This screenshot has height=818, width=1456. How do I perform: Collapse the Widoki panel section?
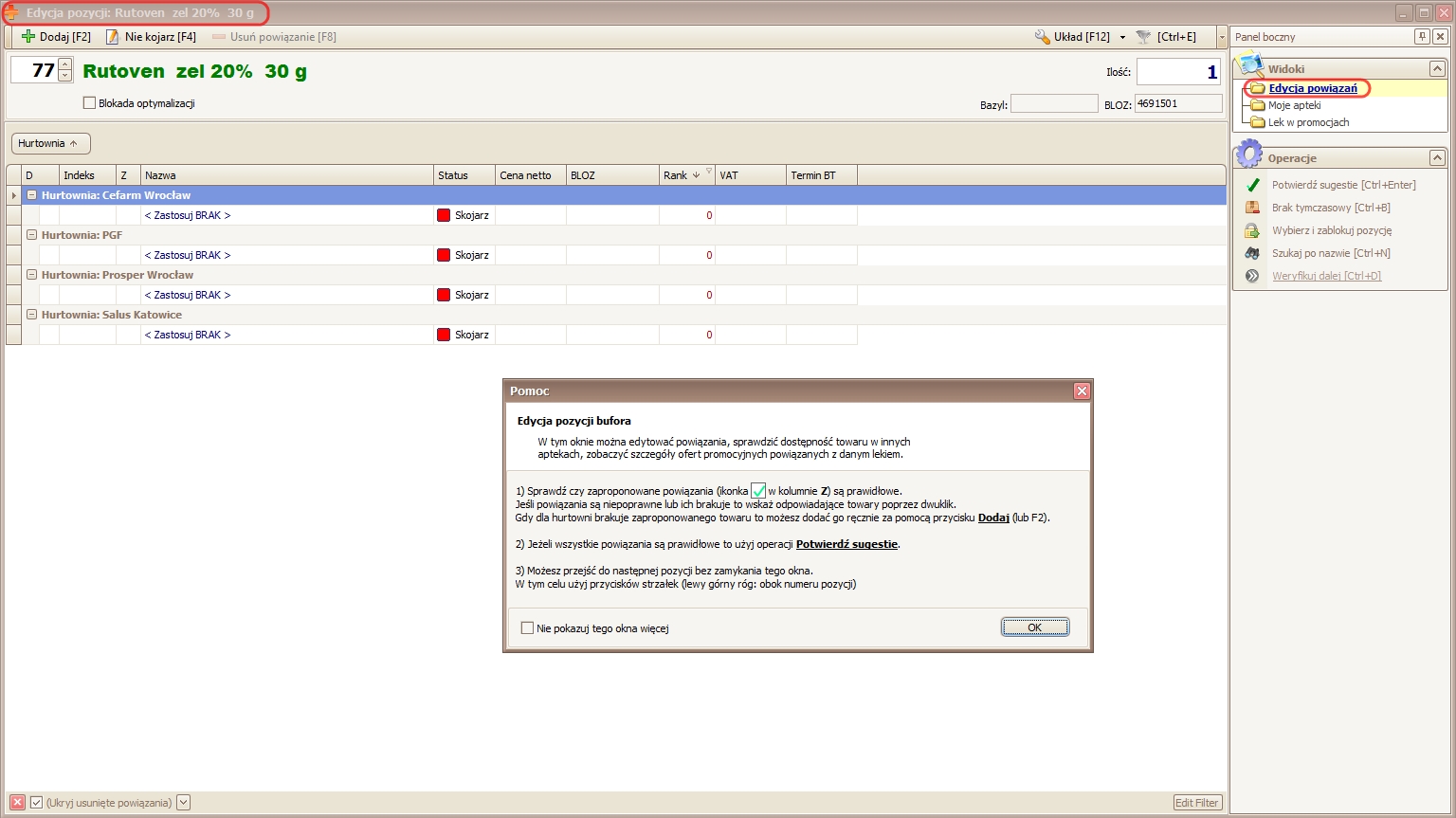tap(1437, 69)
